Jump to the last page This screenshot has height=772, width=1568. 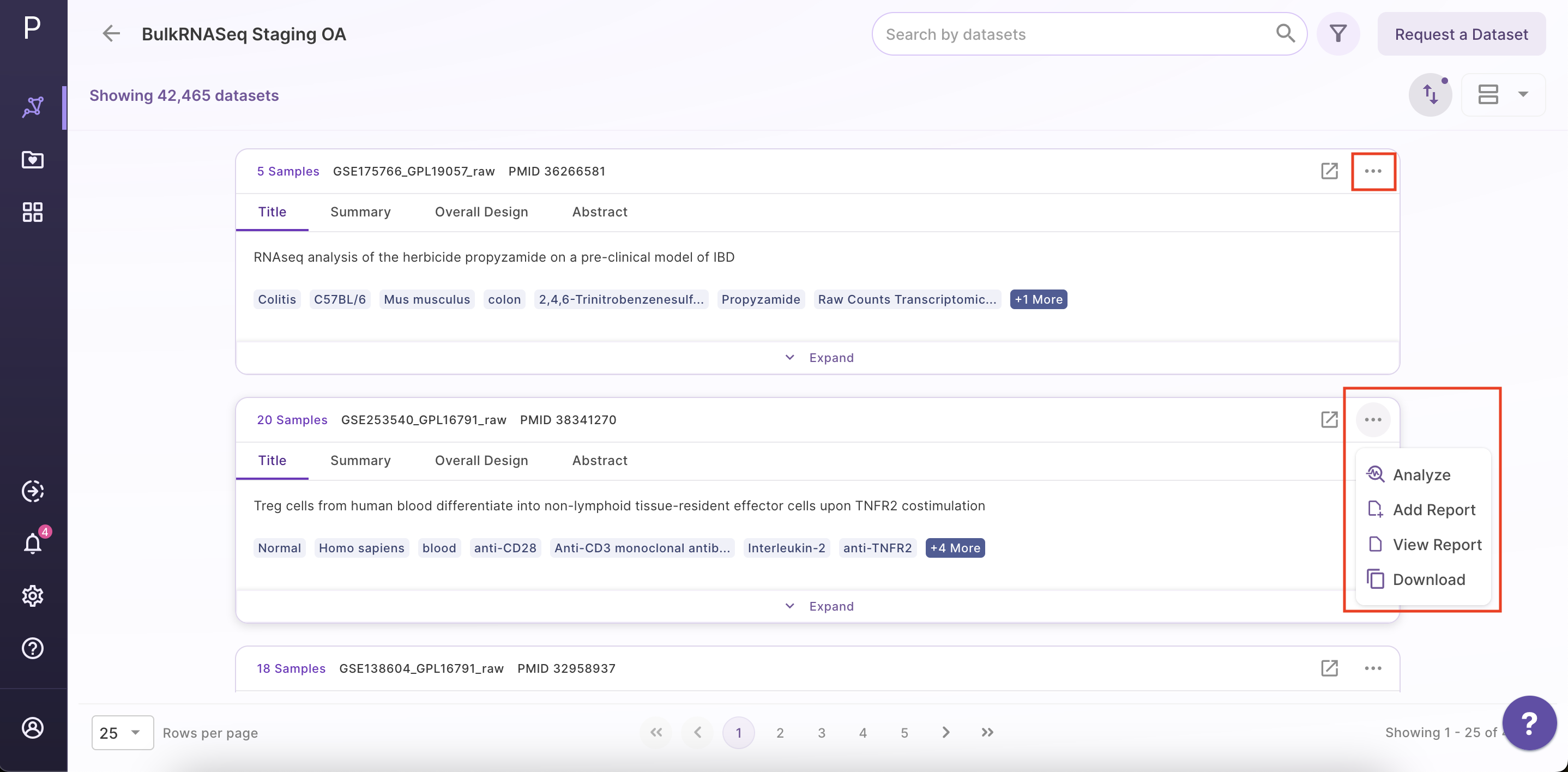(987, 732)
